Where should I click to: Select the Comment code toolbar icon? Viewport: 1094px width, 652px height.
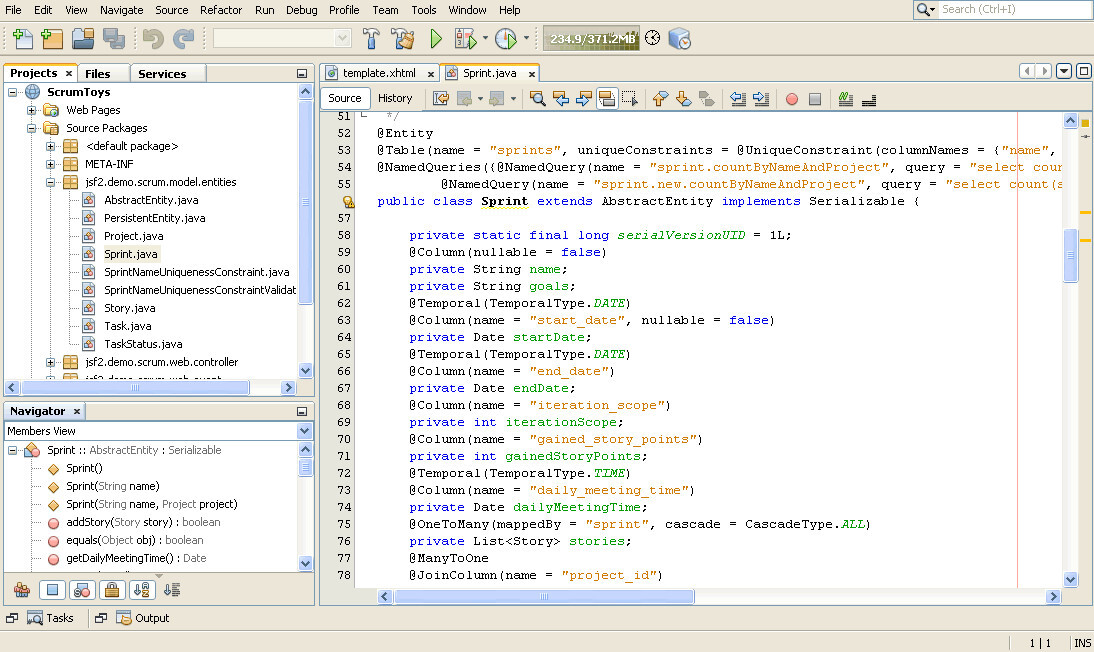click(845, 99)
